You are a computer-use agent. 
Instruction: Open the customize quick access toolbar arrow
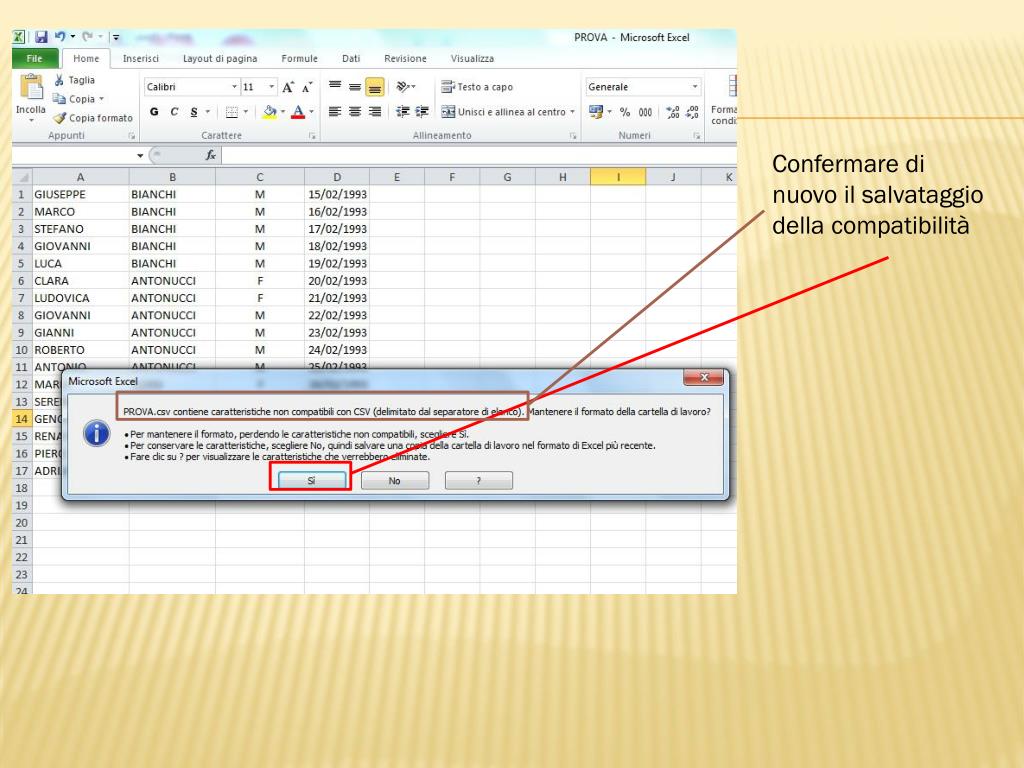116,37
